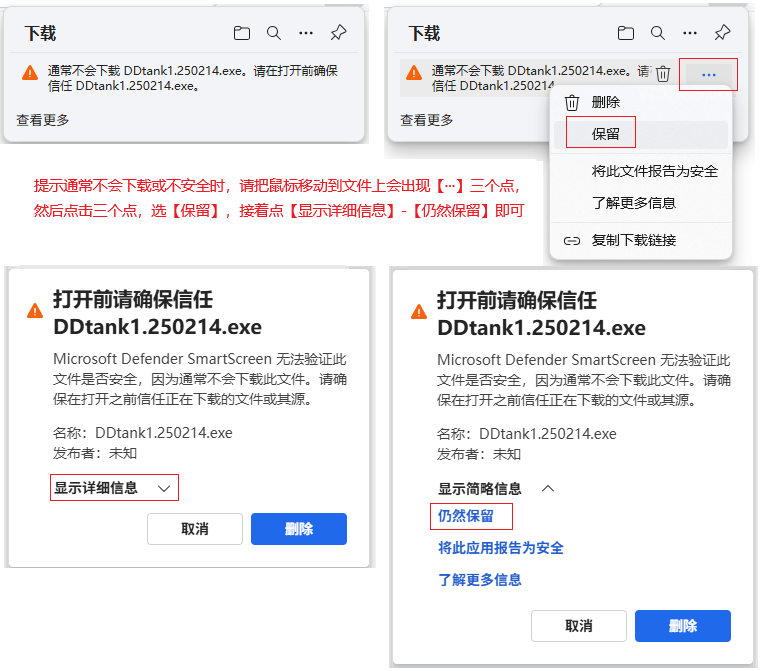Click 名称 DDtank1.250214.exe line in right dialog
Image resolution: width=767 pixels, height=671 pixels.
point(527,434)
